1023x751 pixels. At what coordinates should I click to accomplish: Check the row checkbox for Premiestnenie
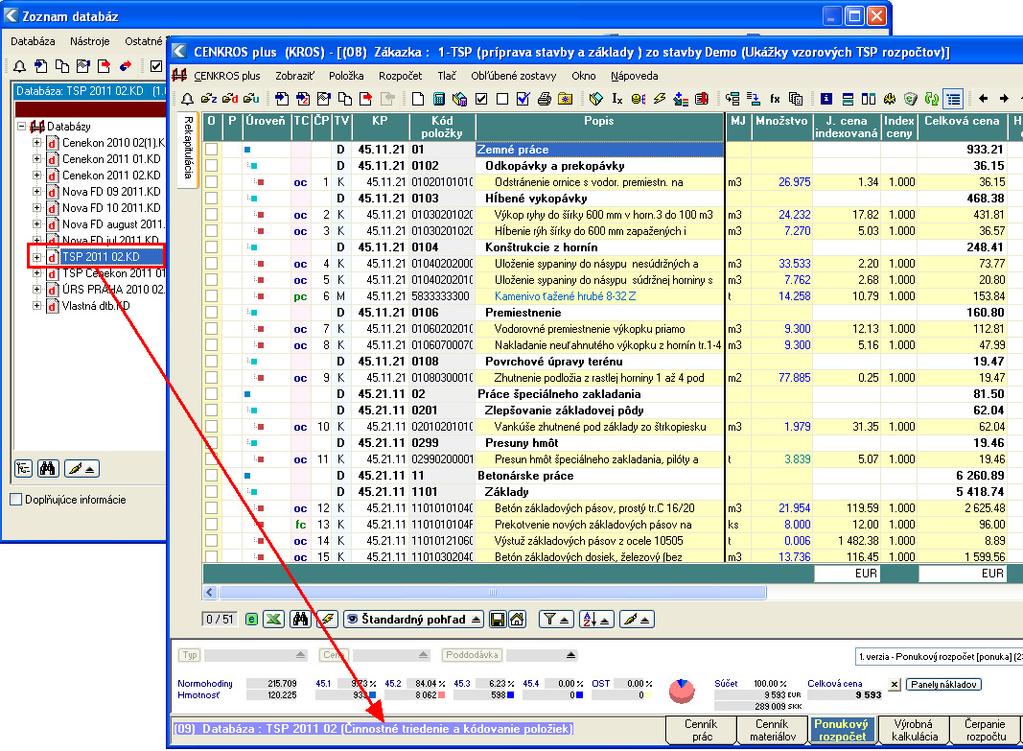(x=211, y=313)
